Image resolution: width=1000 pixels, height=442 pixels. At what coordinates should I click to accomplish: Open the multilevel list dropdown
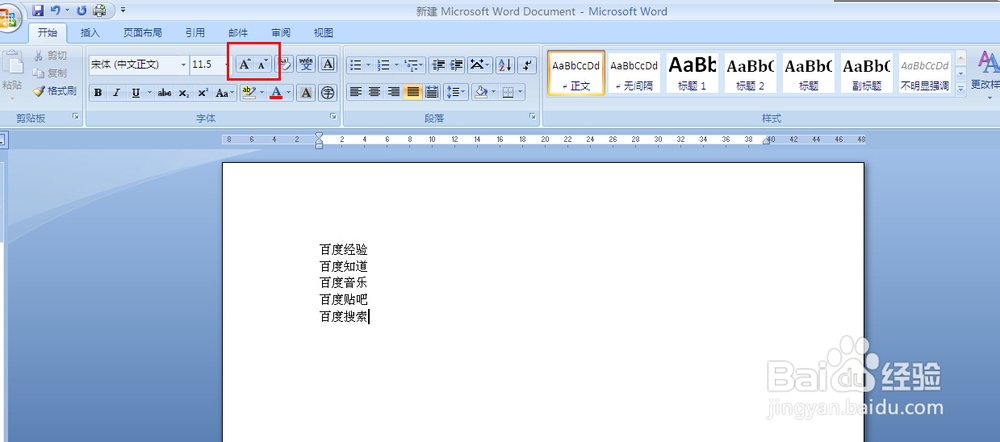click(x=415, y=64)
